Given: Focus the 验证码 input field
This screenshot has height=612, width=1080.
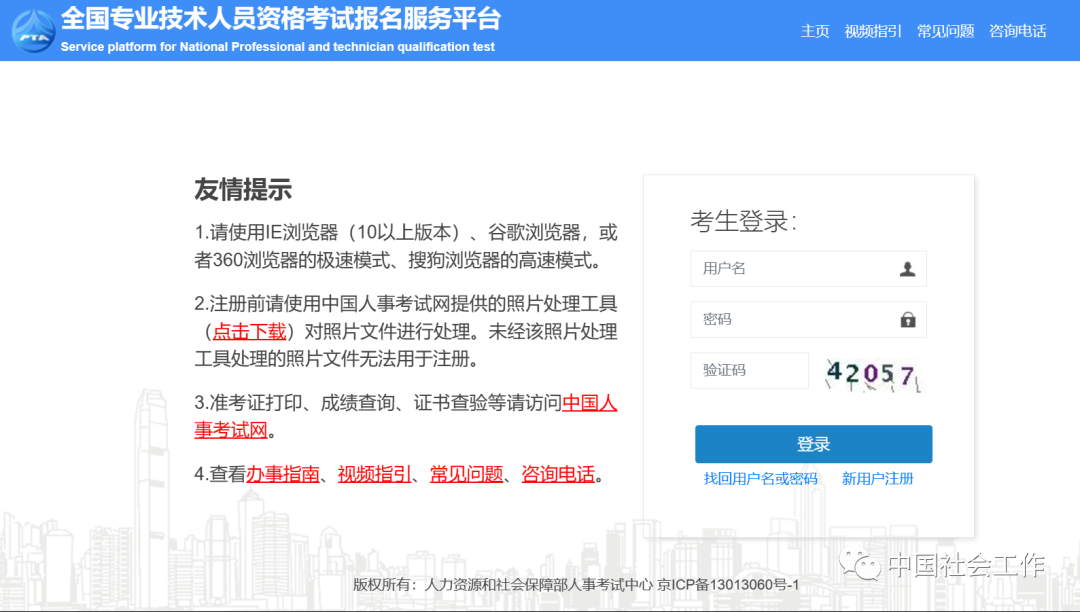Looking at the screenshot, I should click(749, 370).
